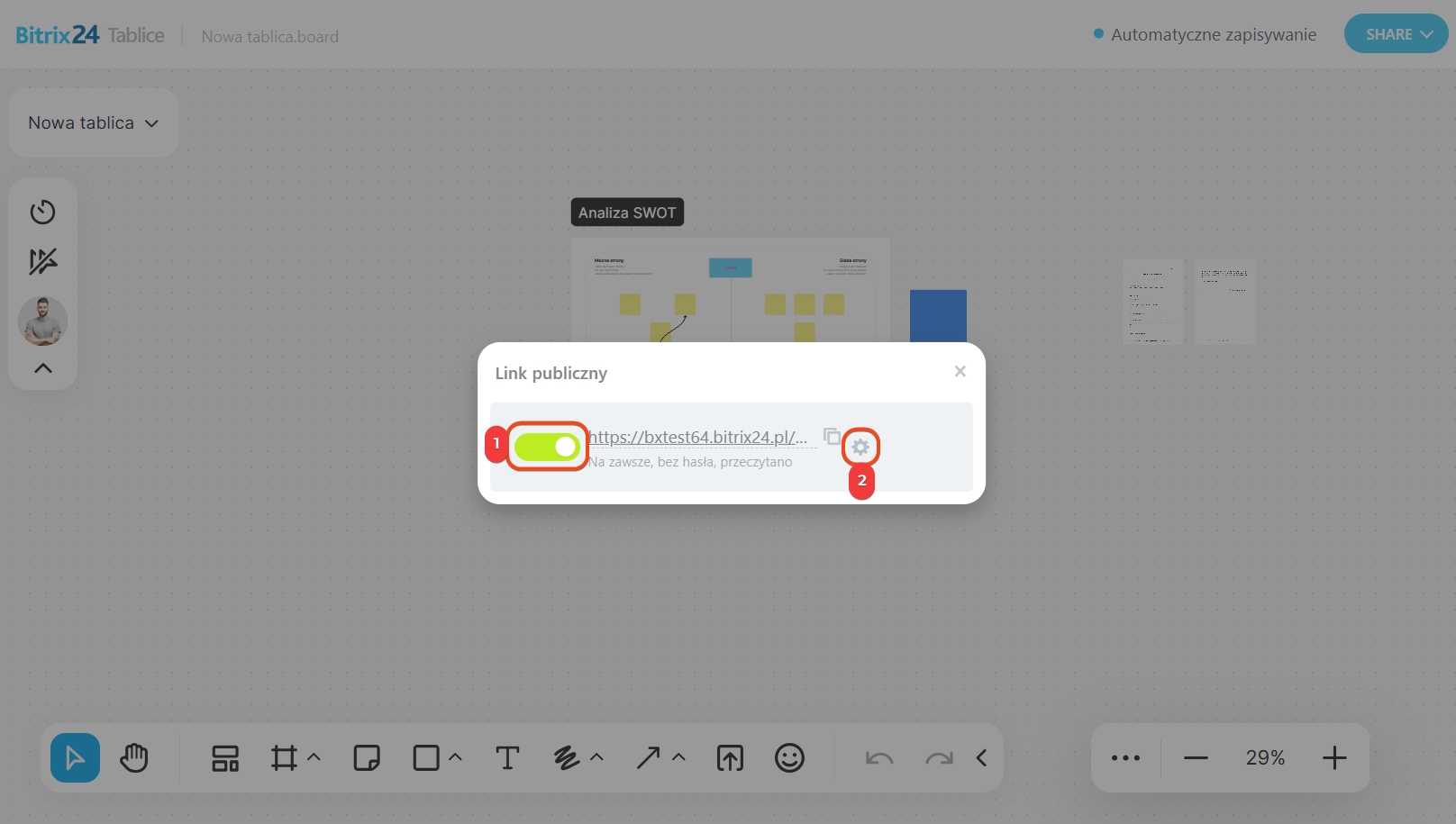1456x824 pixels.
Task: Open public link settings gear
Action: click(x=860, y=447)
